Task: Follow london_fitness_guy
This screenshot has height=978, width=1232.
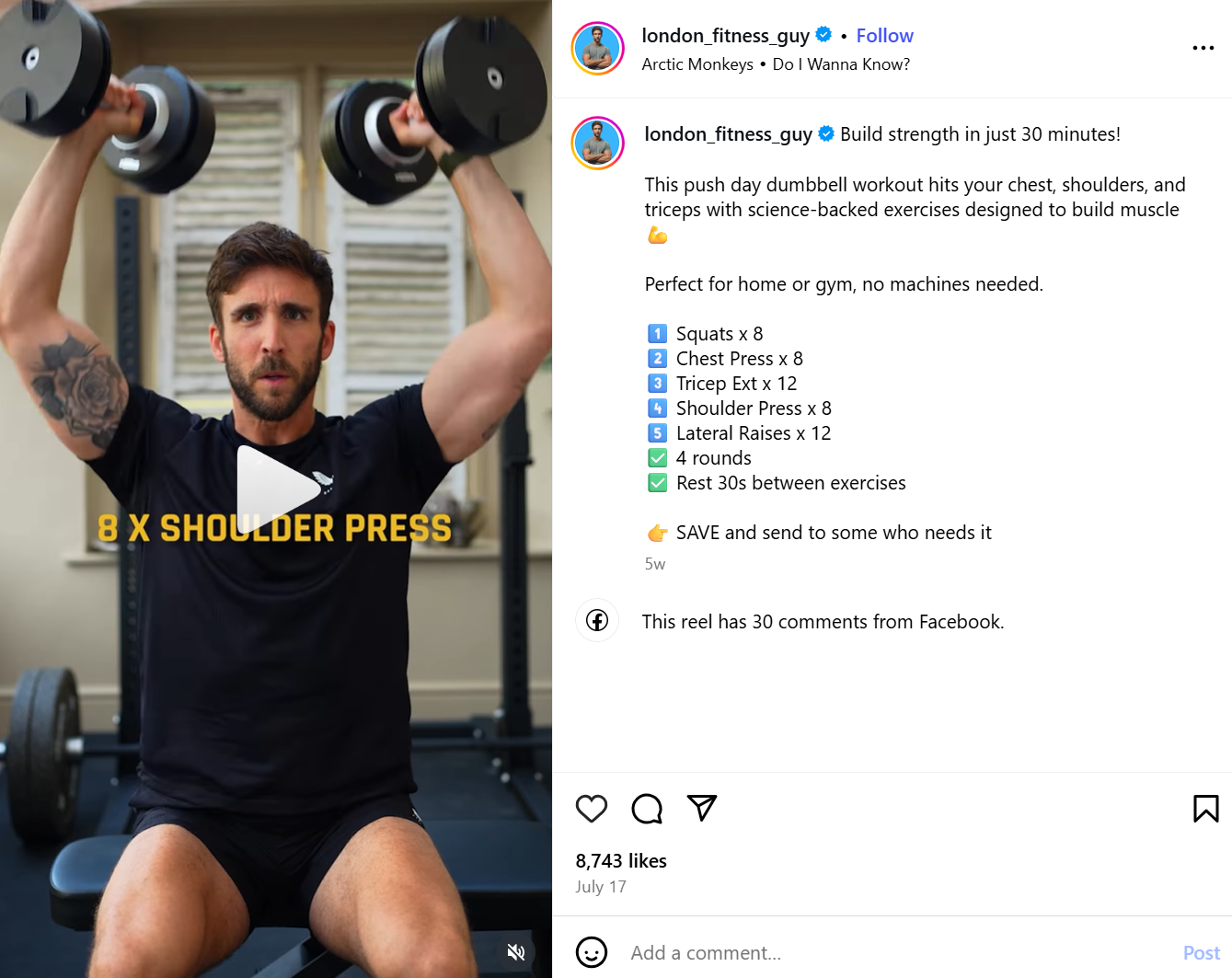Action: tap(884, 36)
